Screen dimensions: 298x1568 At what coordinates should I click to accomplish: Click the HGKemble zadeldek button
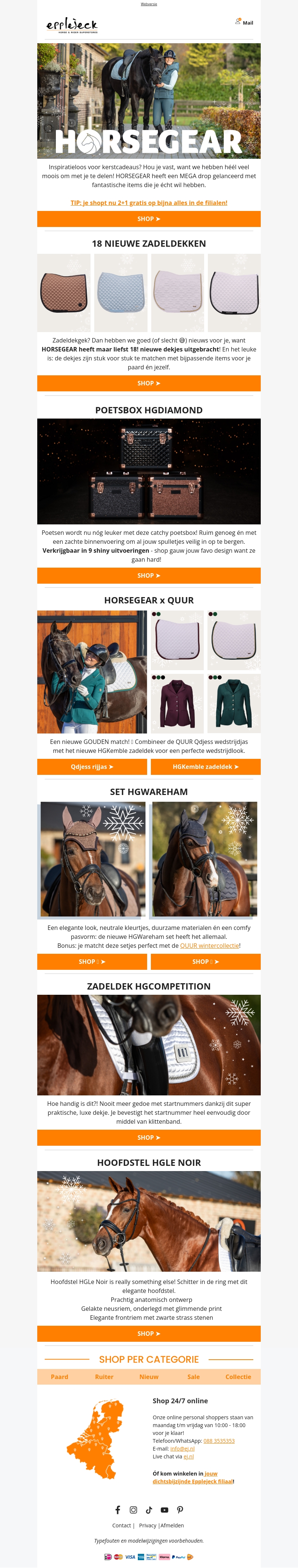(x=206, y=766)
